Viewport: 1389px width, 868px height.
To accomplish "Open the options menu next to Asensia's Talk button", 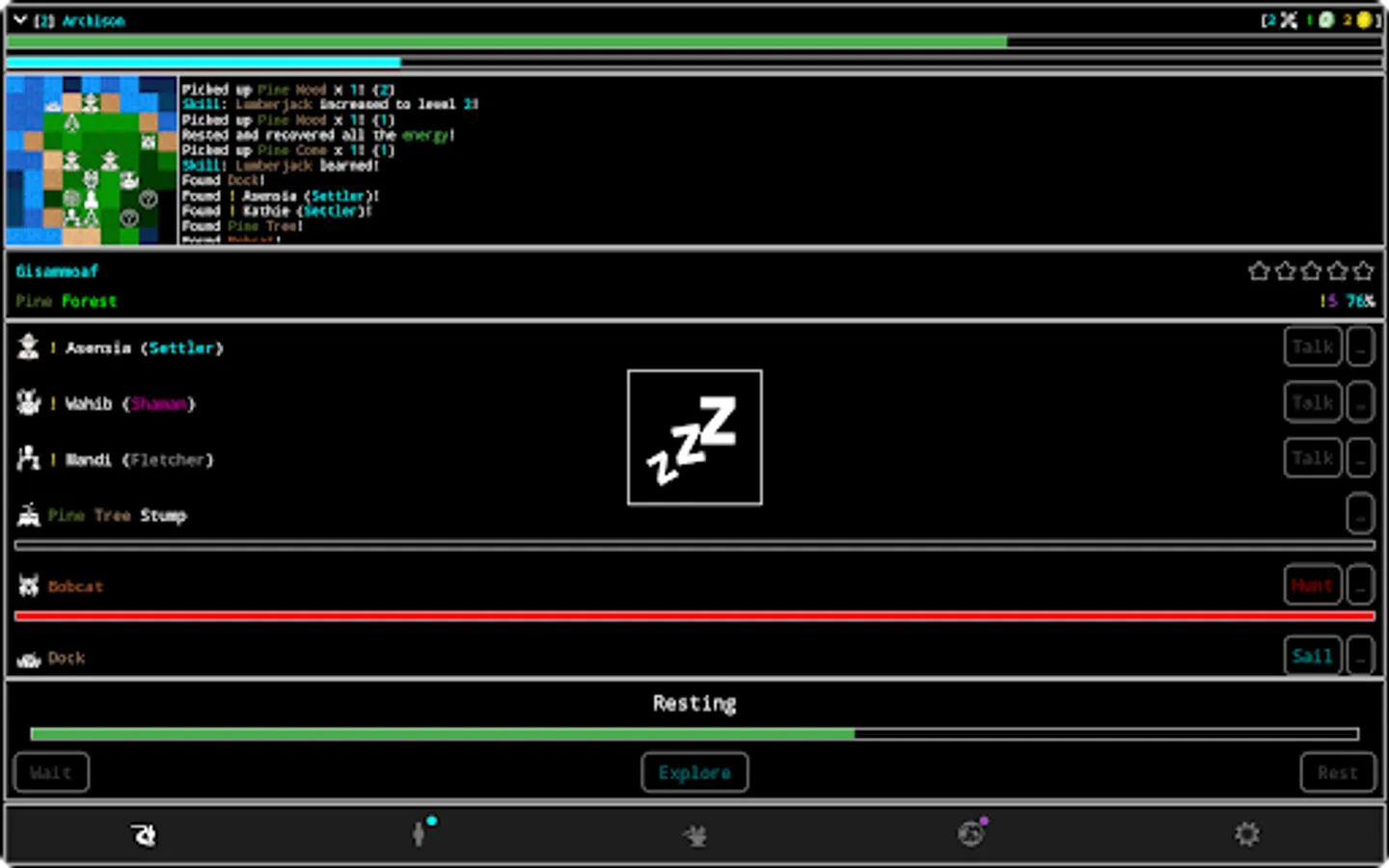I will point(1360,346).
